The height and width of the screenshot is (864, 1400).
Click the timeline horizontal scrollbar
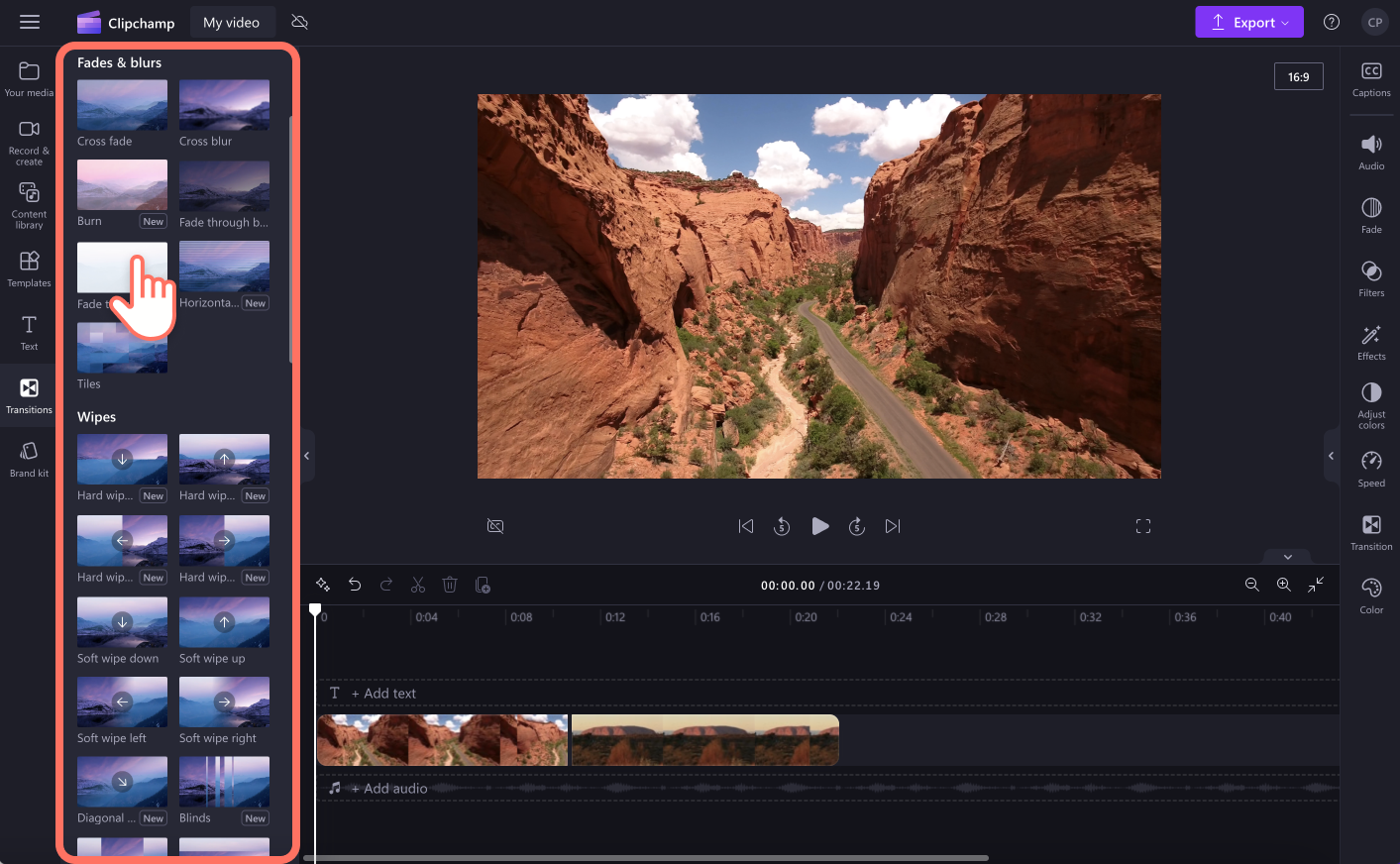(646, 858)
